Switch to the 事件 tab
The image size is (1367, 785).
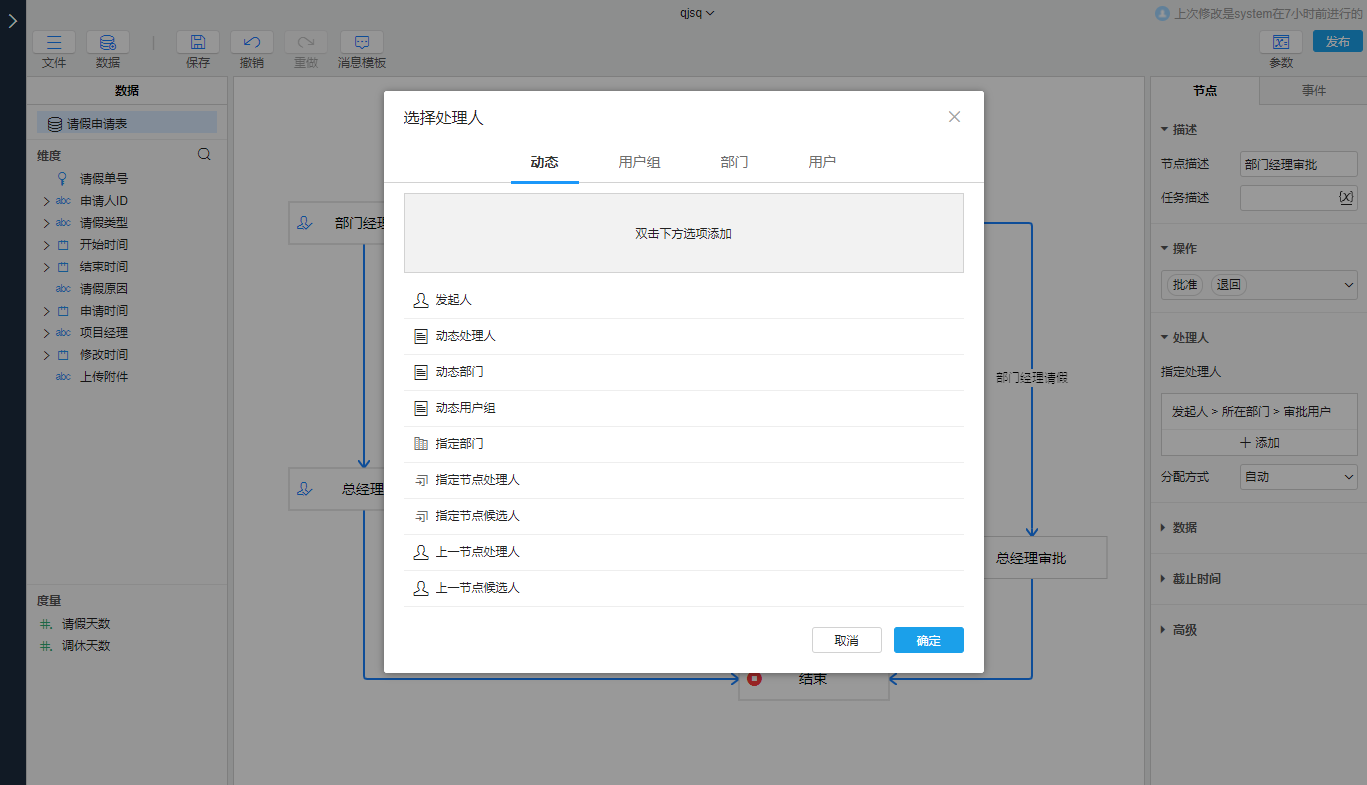(x=1312, y=91)
